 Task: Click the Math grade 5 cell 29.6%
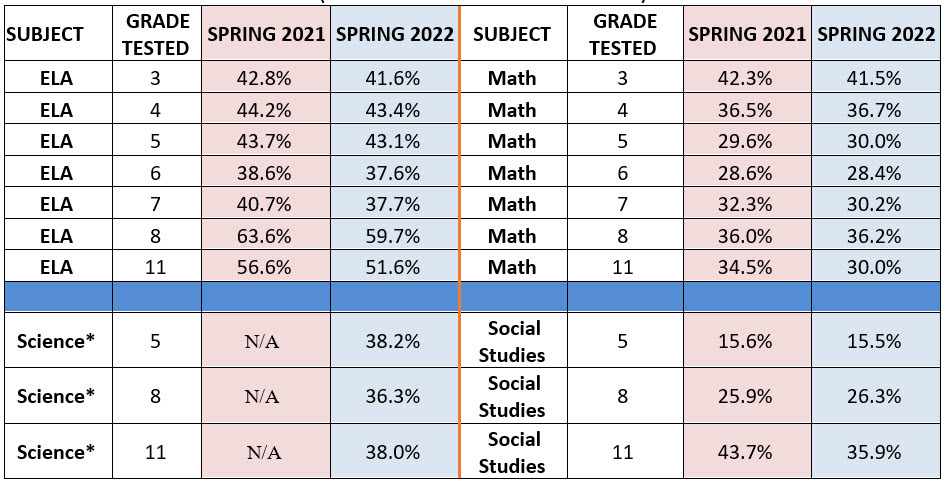tap(743, 141)
